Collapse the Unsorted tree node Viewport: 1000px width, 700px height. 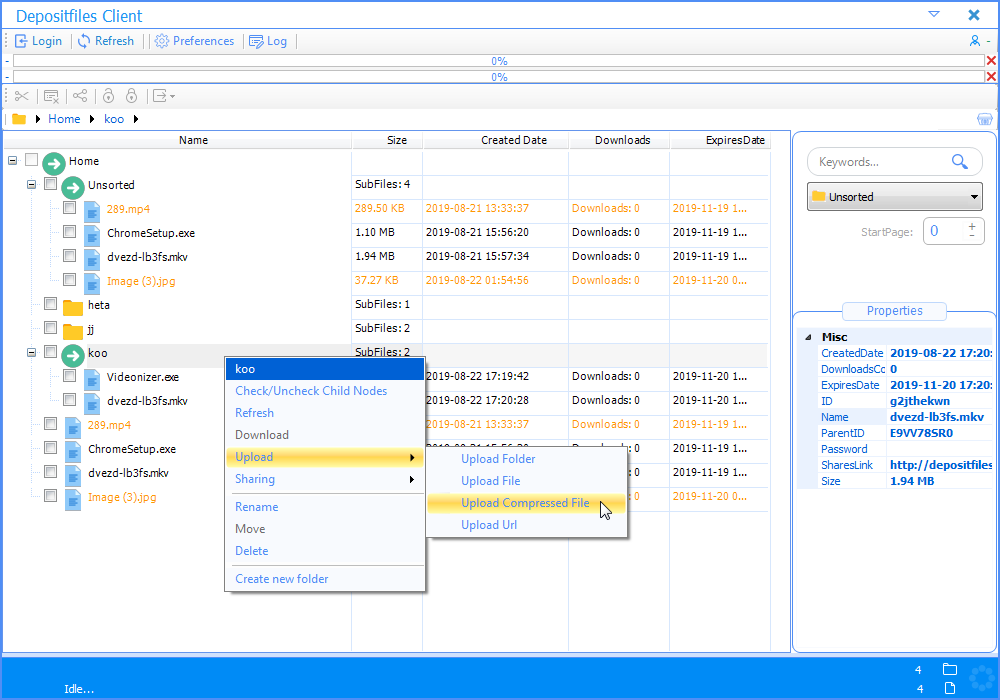[31, 185]
